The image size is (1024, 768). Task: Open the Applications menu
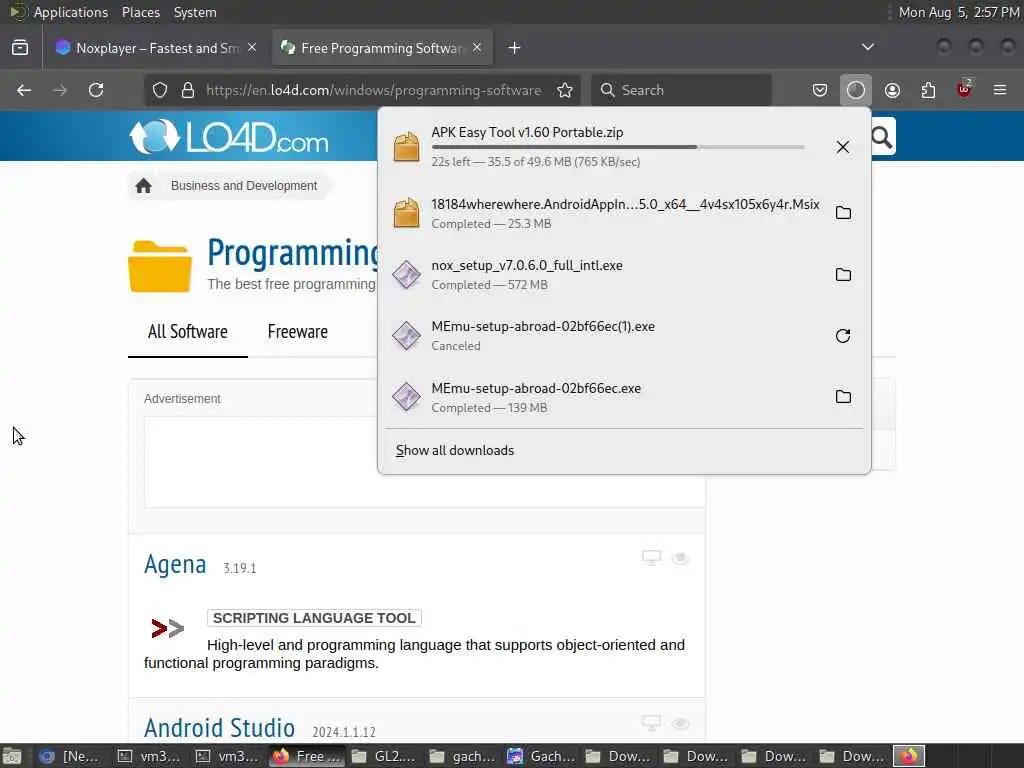(x=71, y=12)
